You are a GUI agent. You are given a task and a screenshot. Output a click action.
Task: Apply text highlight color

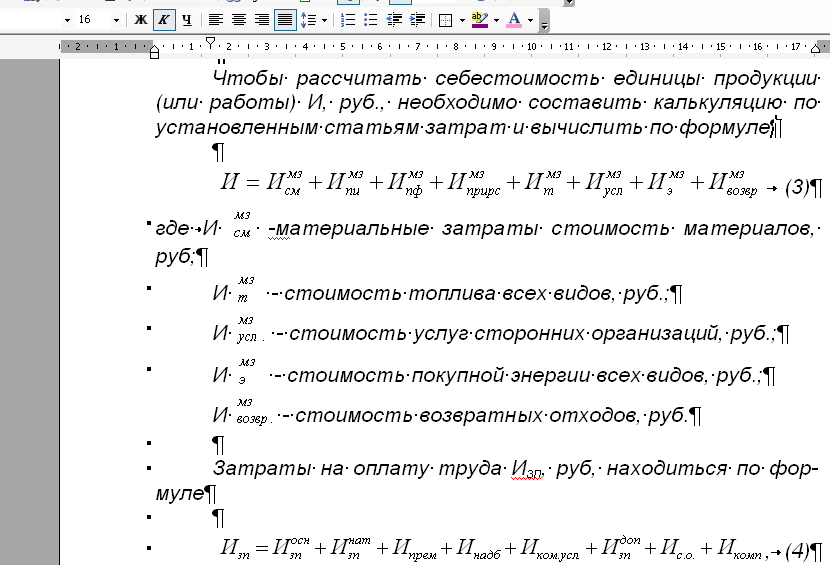coord(480,20)
